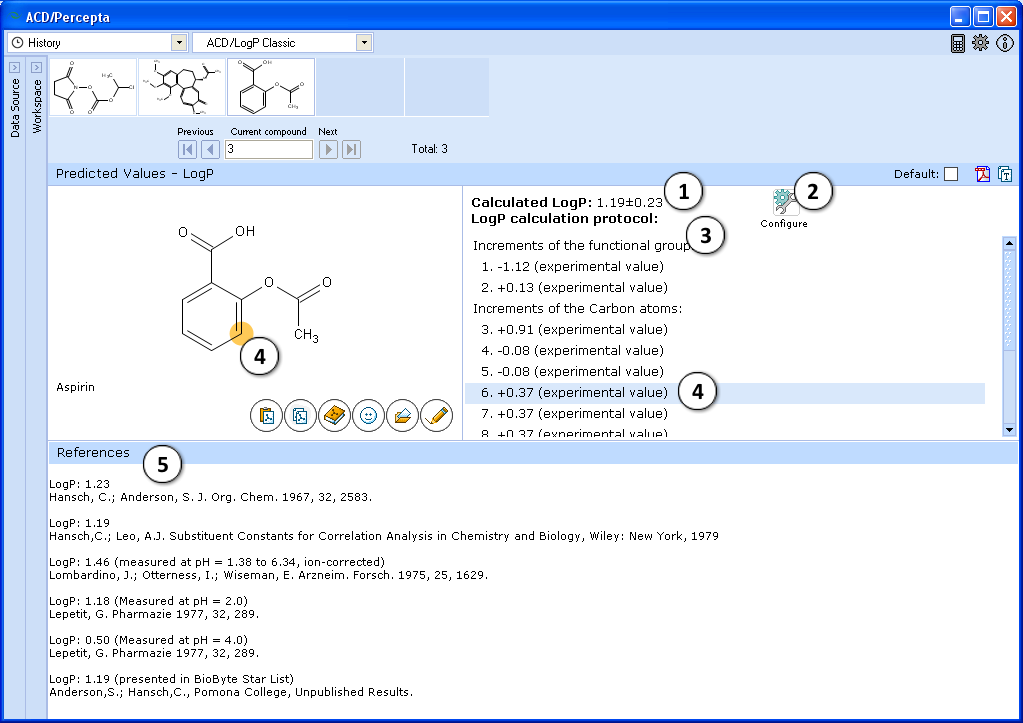Image resolution: width=1023 pixels, height=723 pixels.
Task: Toggle the Default checkbox
Action: [x=951, y=174]
